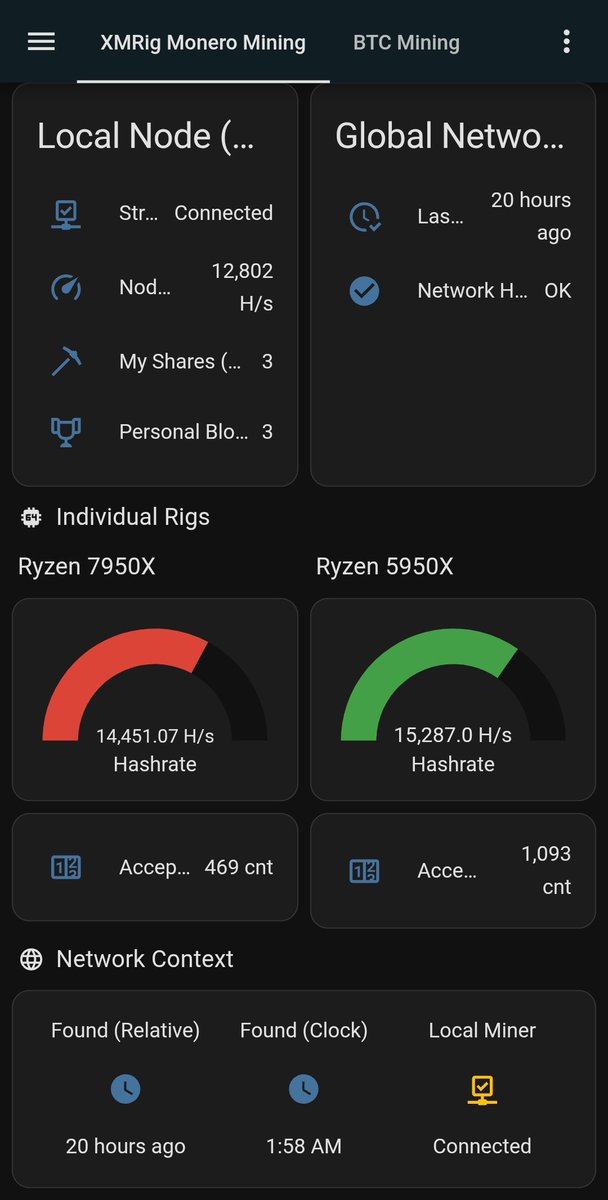Click the Found (Clock) clock icon
Image resolution: width=608 pixels, height=1200 pixels.
click(x=303, y=1089)
